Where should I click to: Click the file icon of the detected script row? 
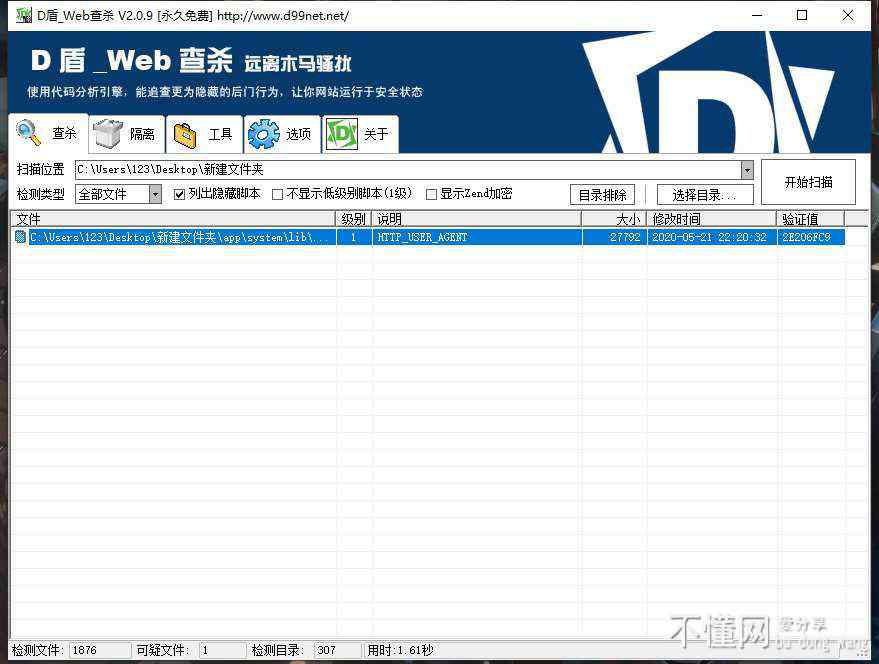tap(20, 238)
